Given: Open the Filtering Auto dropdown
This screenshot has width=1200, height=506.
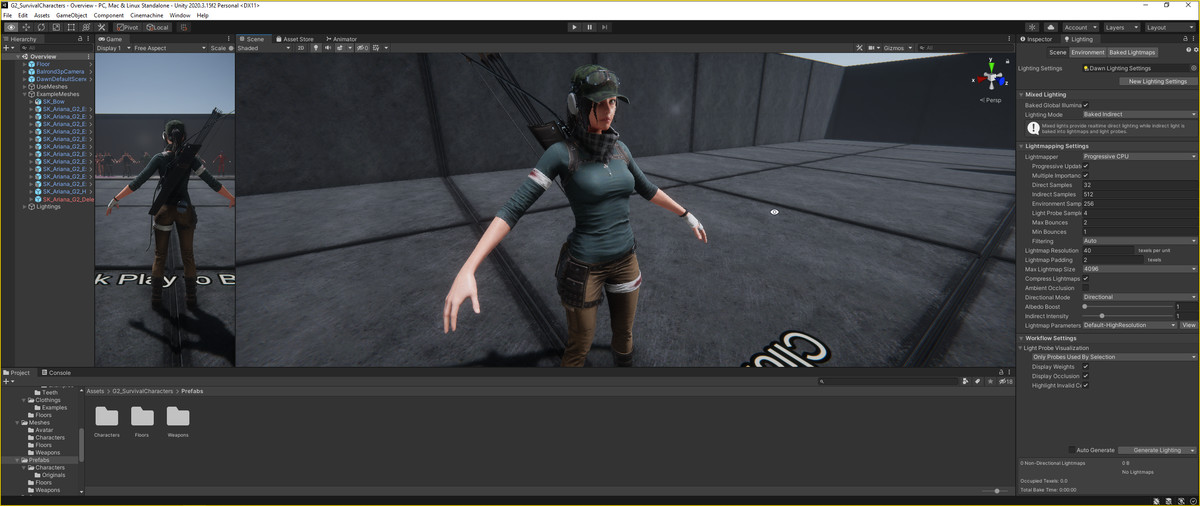Looking at the screenshot, I should 1140,241.
